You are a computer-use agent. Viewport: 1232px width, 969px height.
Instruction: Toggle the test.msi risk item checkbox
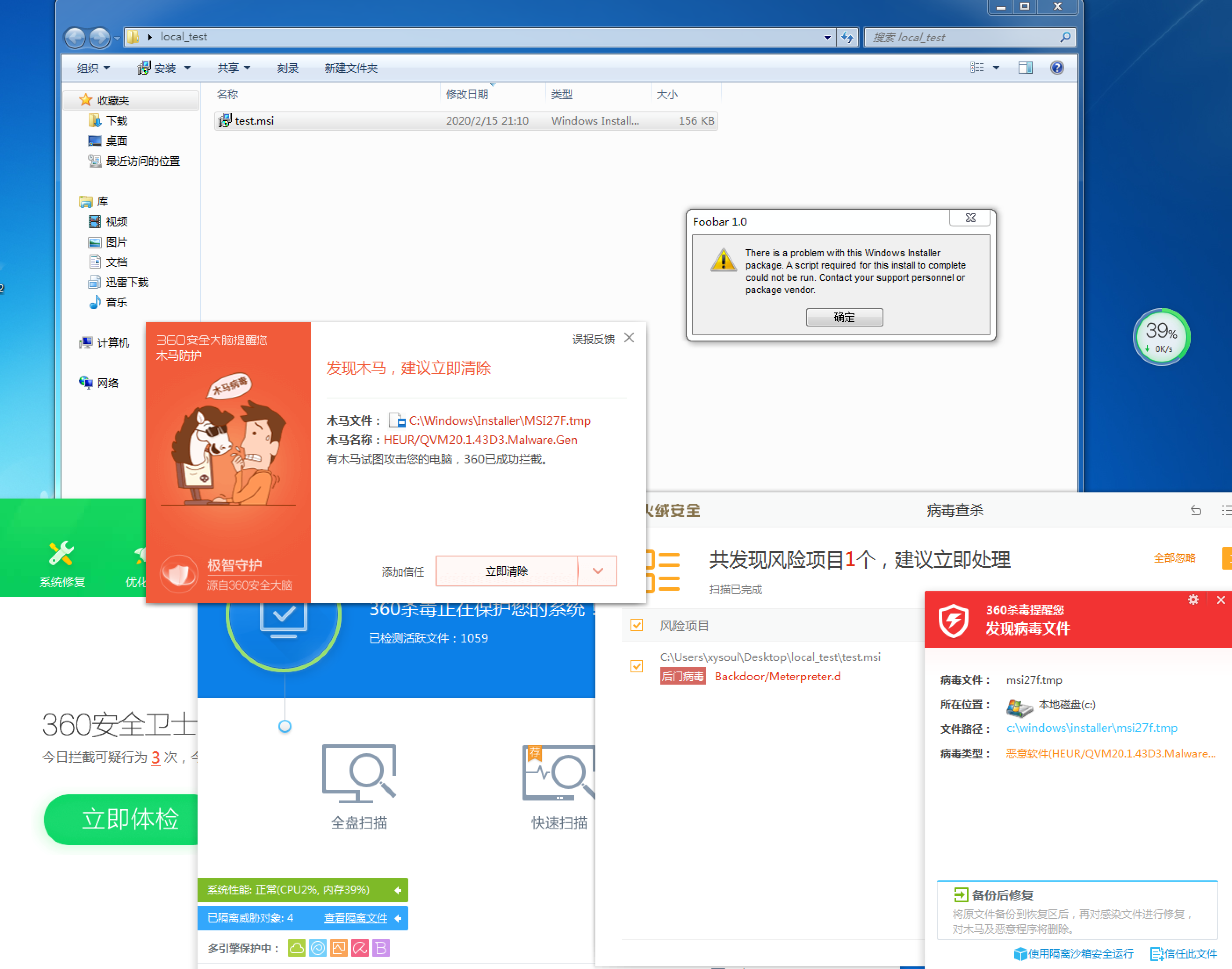(637, 666)
